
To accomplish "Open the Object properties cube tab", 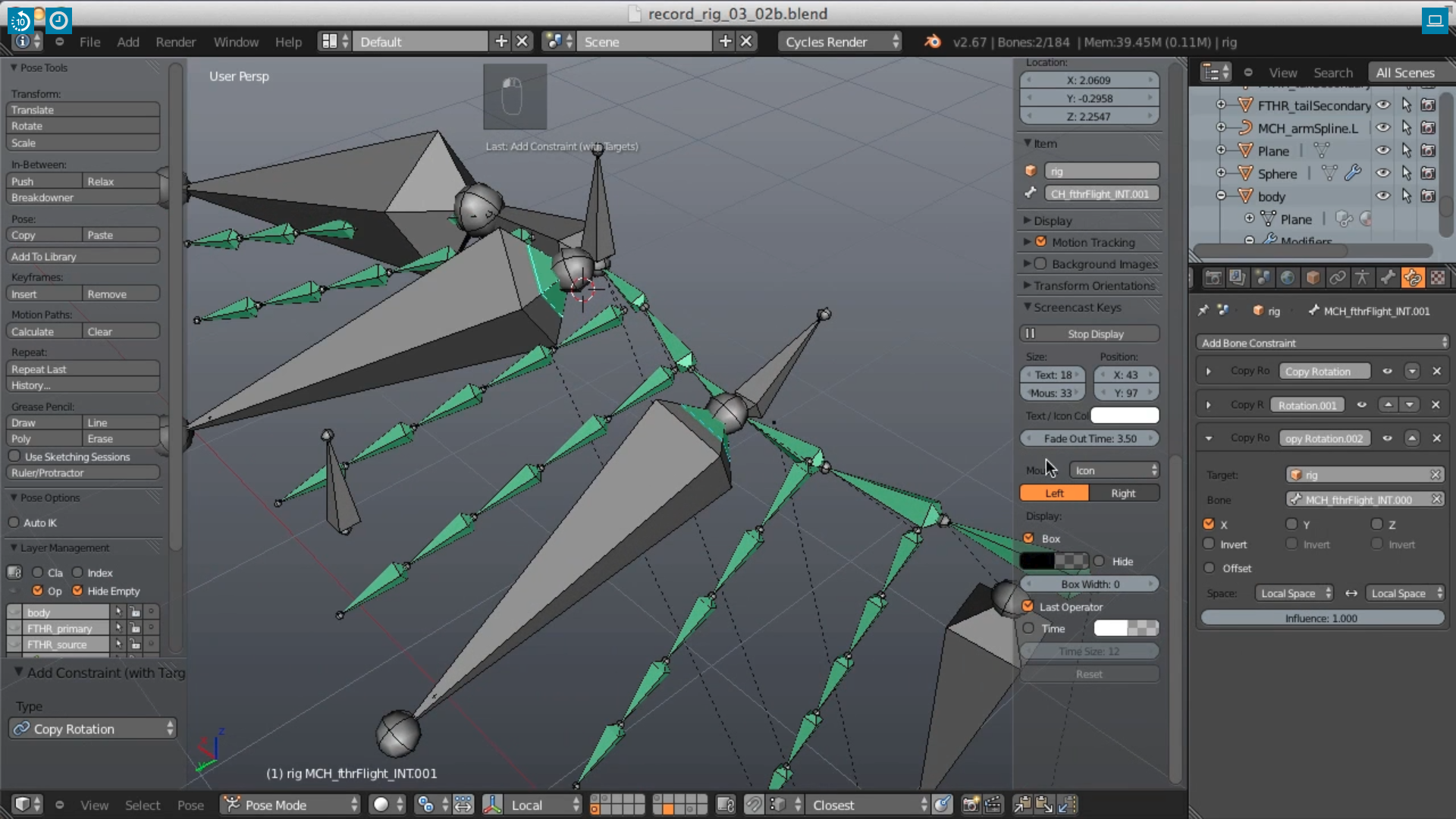I will click(1313, 278).
